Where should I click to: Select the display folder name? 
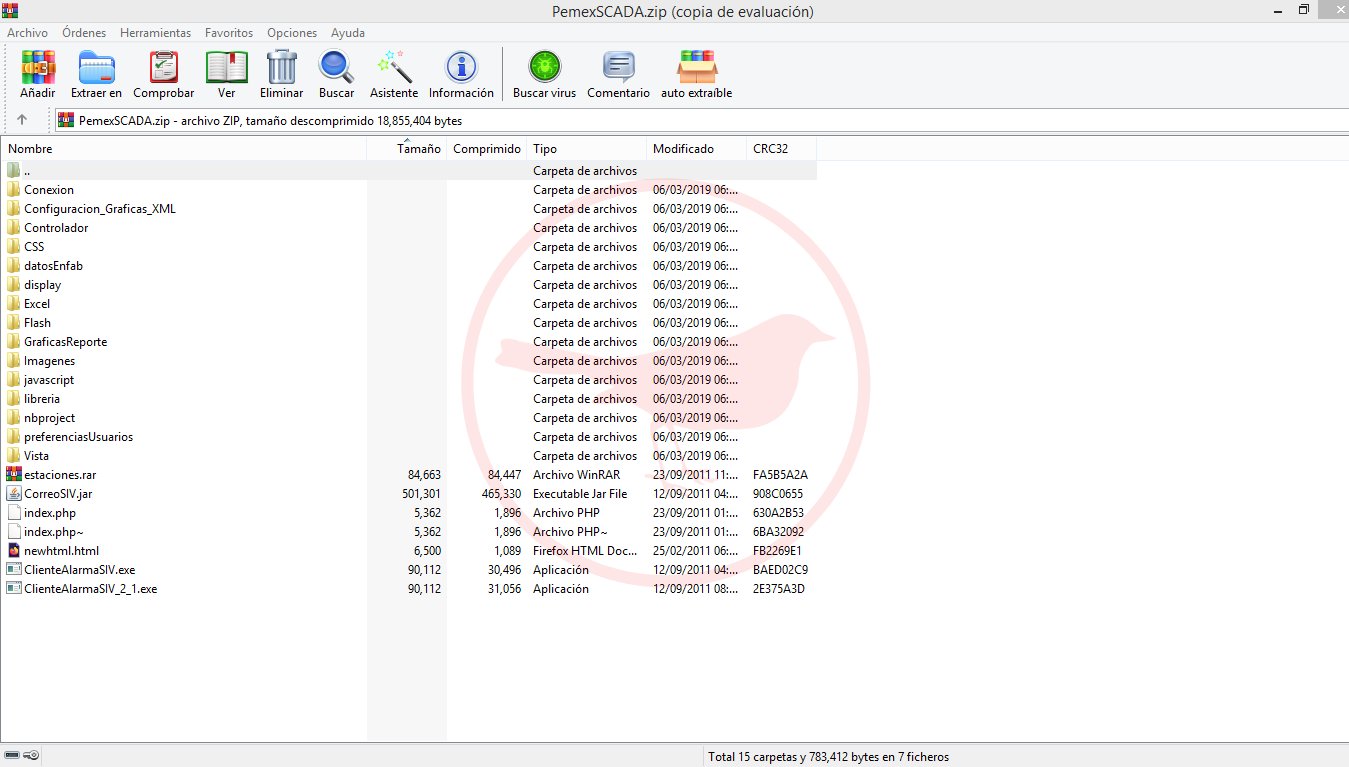[42, 284]
